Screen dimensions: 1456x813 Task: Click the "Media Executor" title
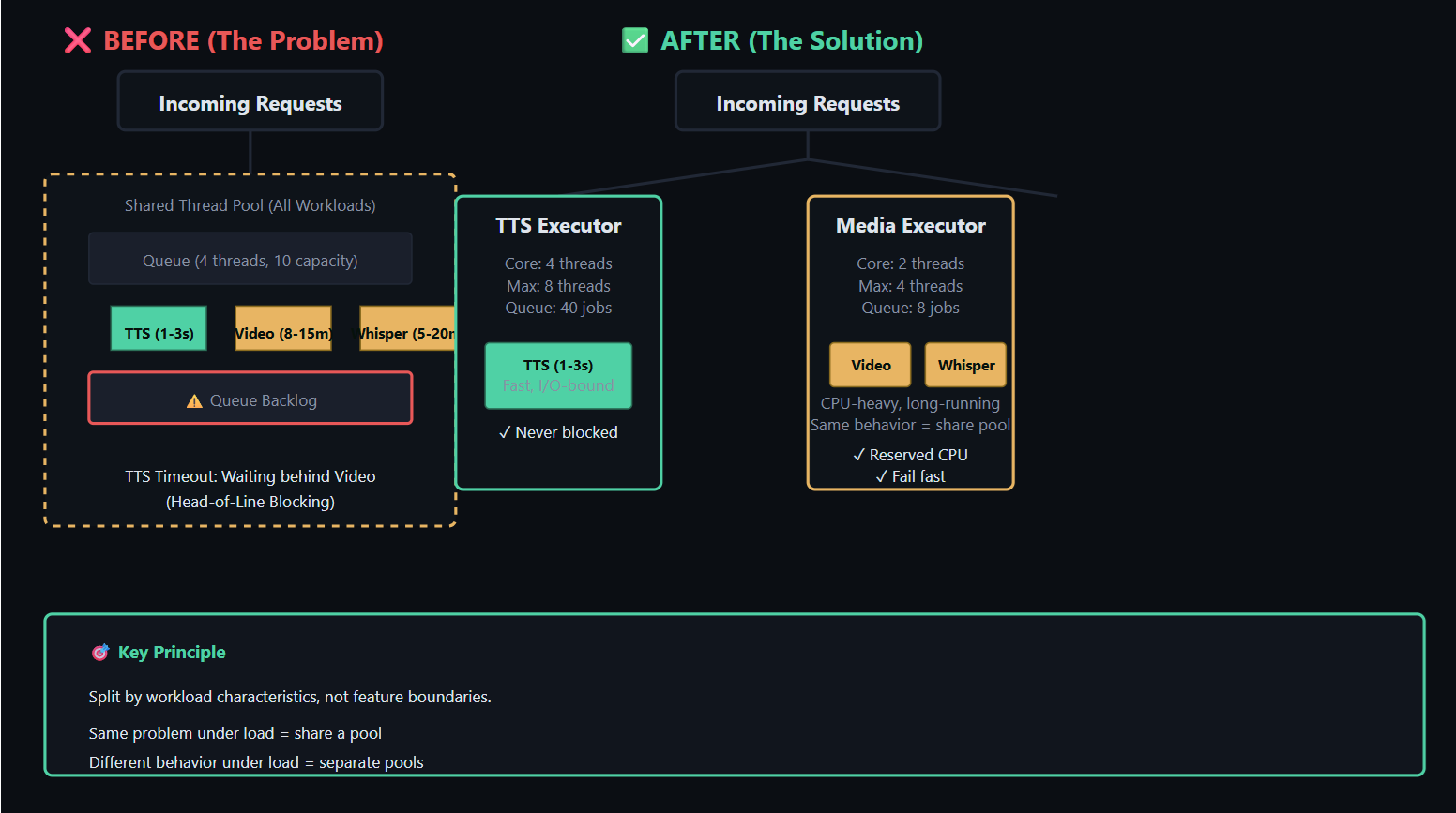[x=911, y=226]
